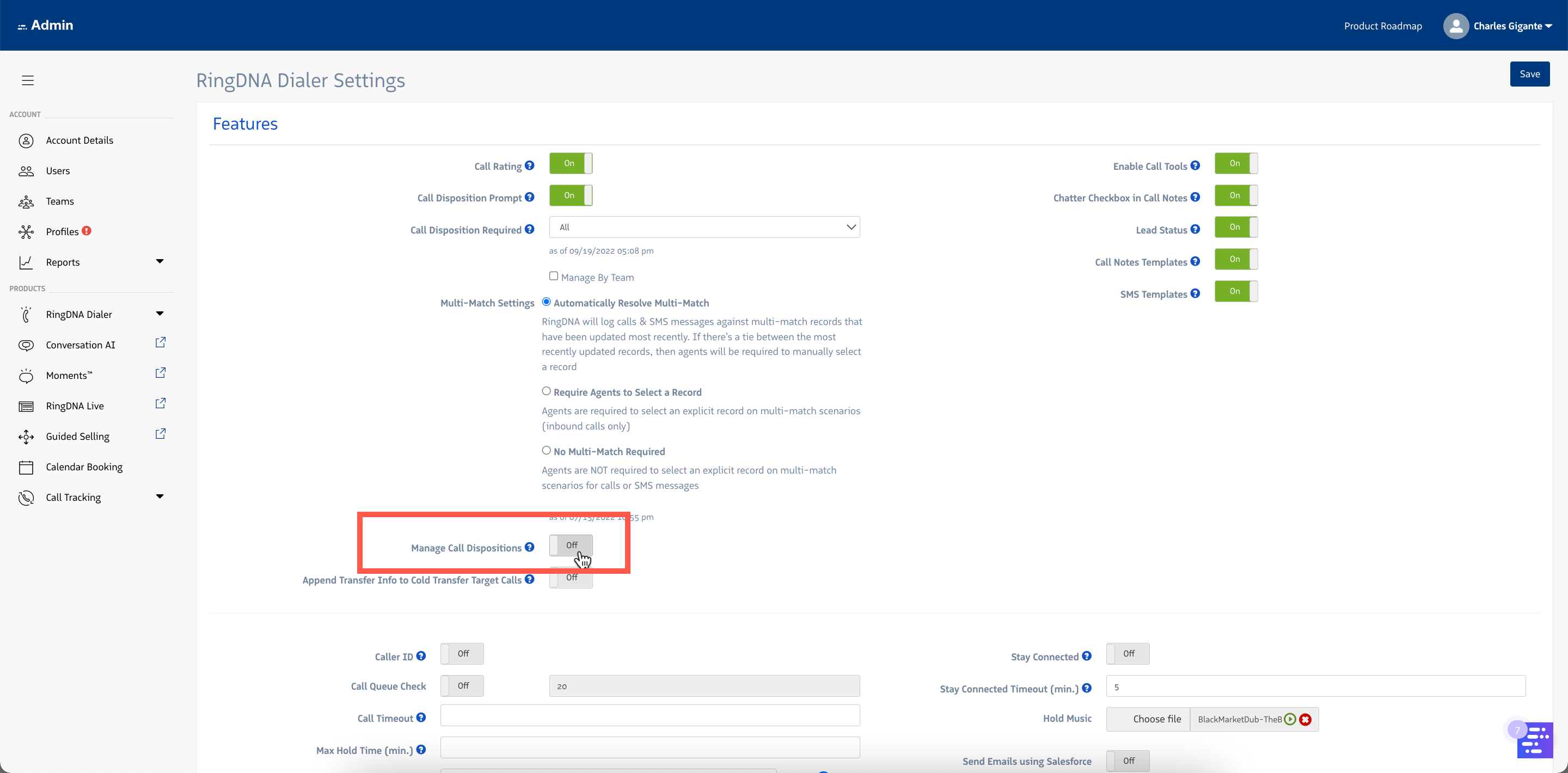Screen dimensions: 1568x773
Task: Click the Teams group icon
Action: coord(26,201)
